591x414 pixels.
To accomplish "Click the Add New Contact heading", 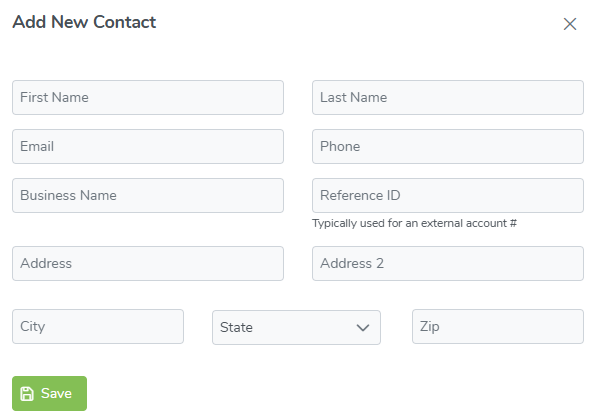I will click(x=84, y=22).
